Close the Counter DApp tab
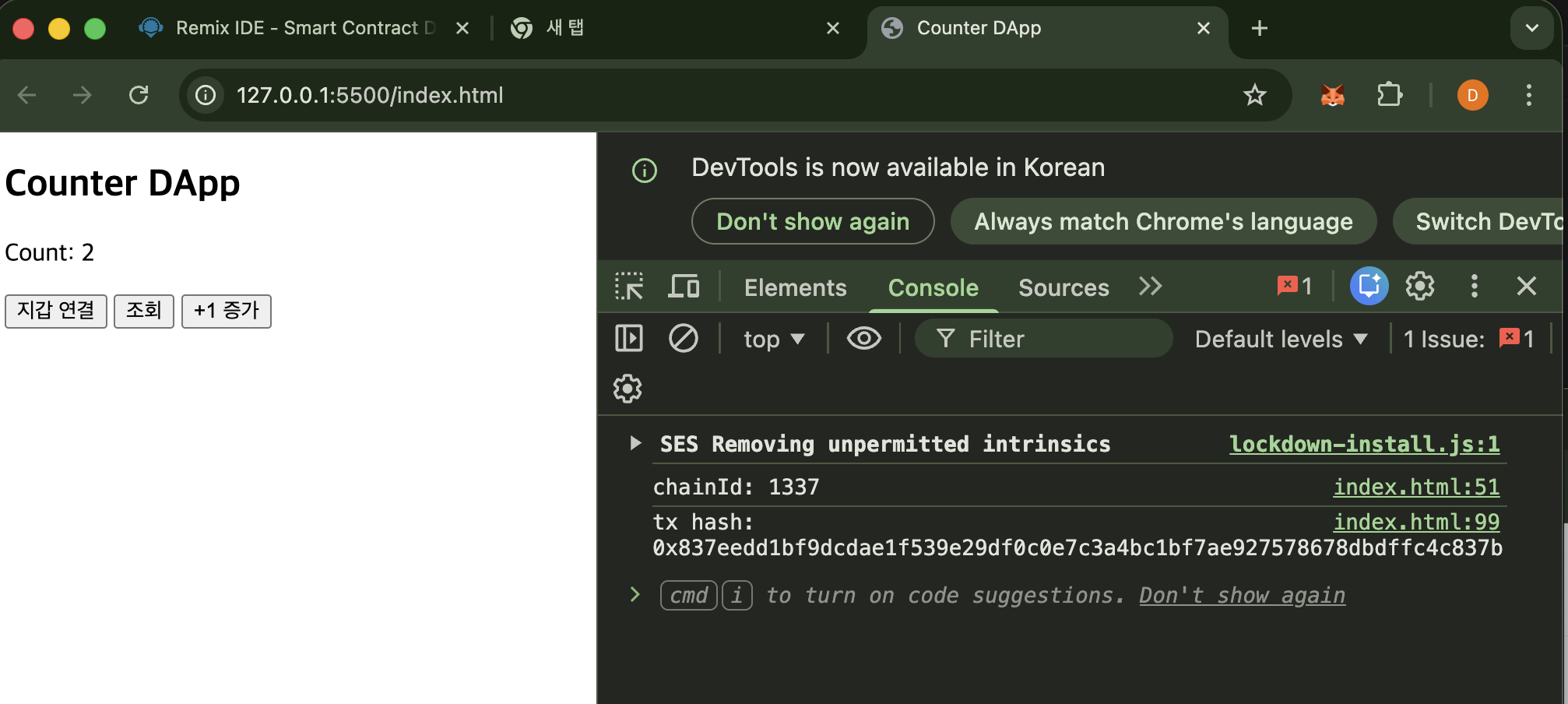Screen dimensions: 1568x704 [1204, 29]
